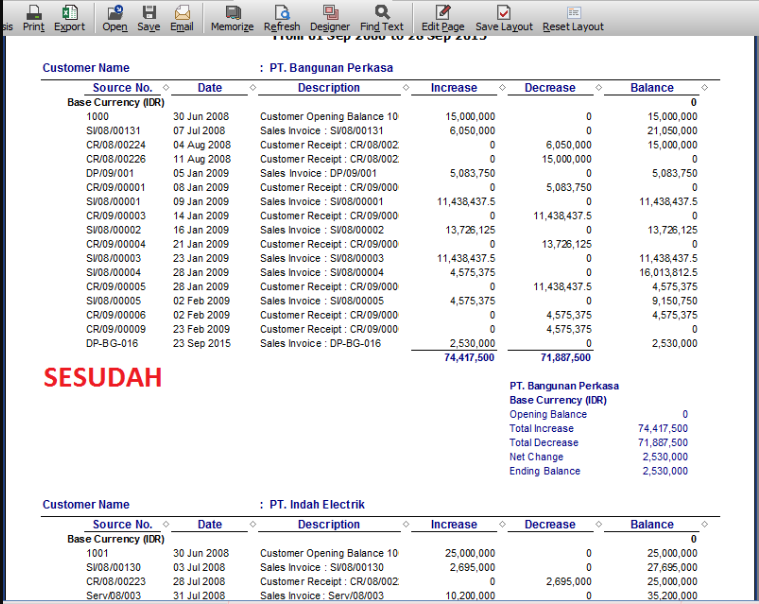Select source number SI/08/00130
Screen dimensions: 759x604
pyautogui.click(x=113, y=567)
